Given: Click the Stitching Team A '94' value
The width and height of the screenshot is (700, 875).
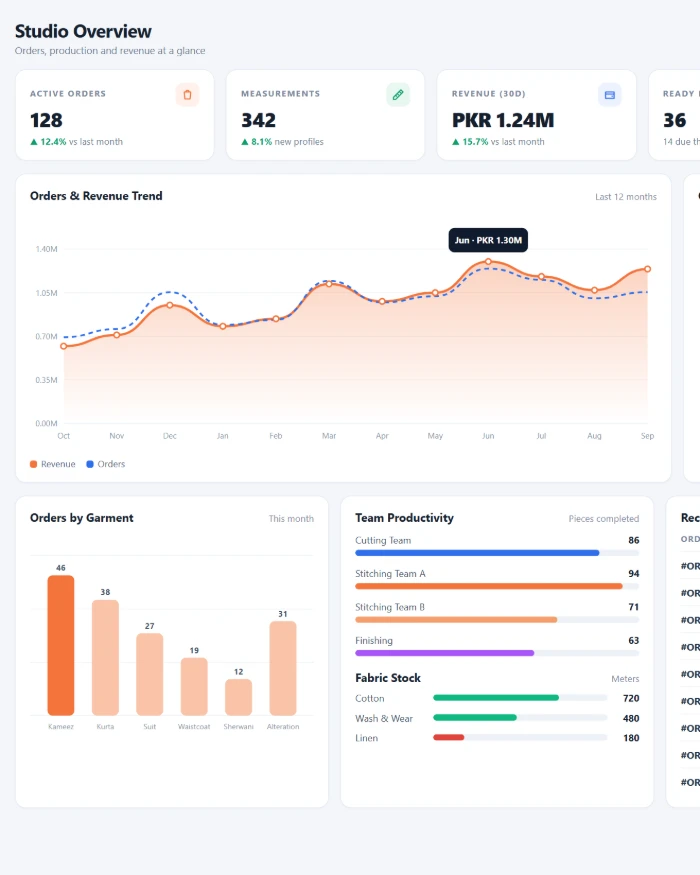Looking at the screenshot, I should tap(634, 574).
